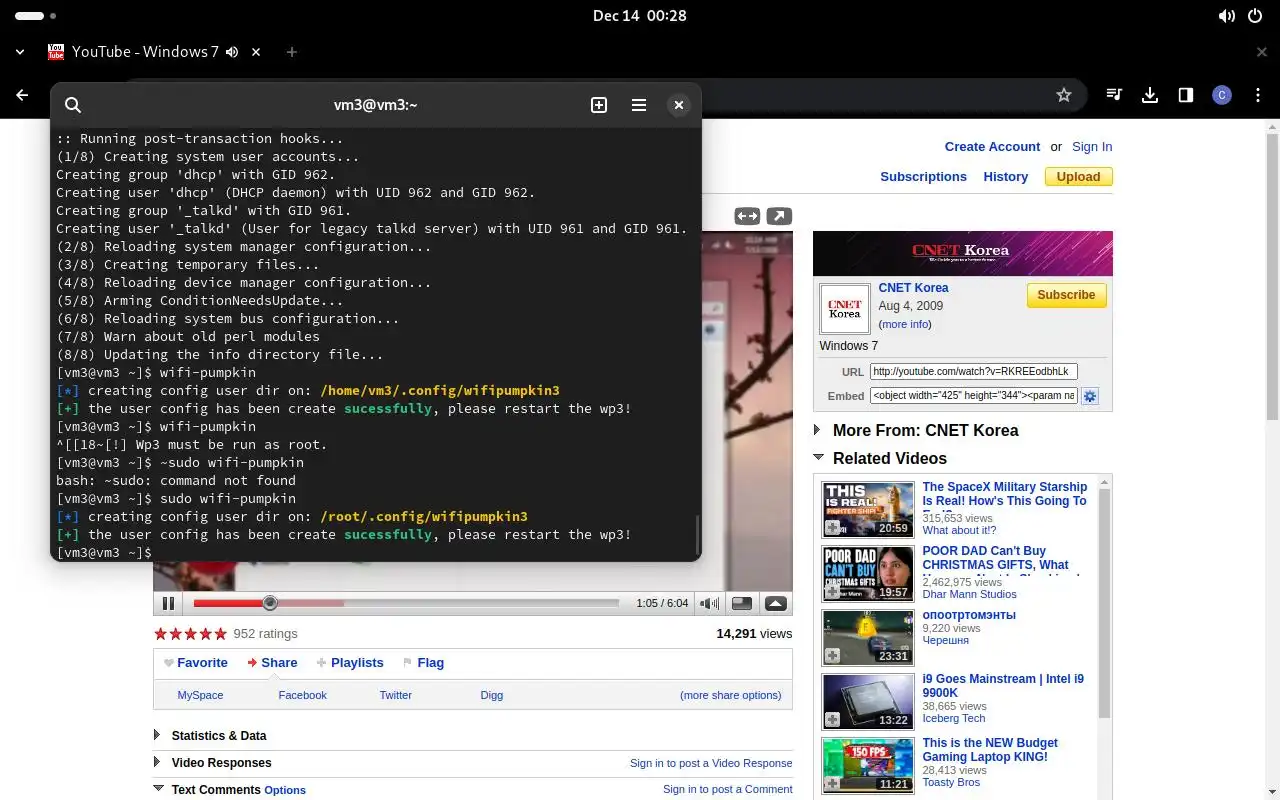This screenshot has height=800, width=1280.
Task: Bookmark this page with star icon
Action: pos(1064,95)
